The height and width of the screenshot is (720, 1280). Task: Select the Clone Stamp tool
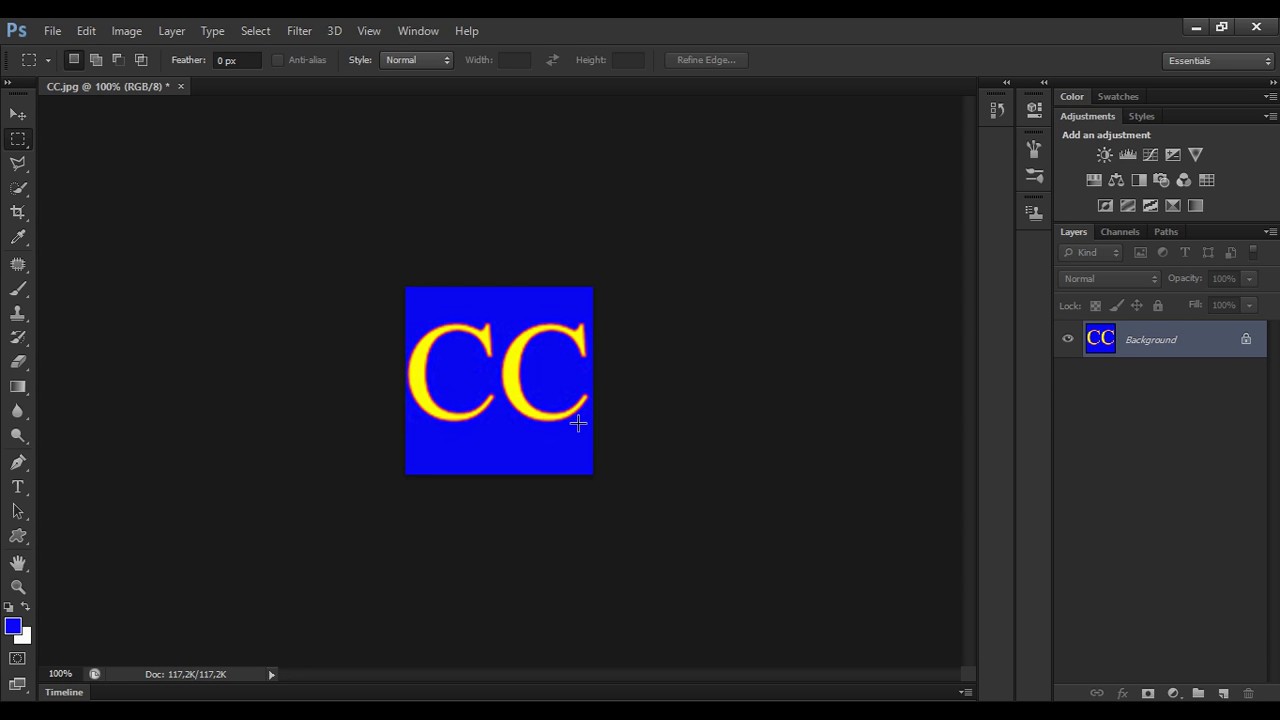coord(18,313)
